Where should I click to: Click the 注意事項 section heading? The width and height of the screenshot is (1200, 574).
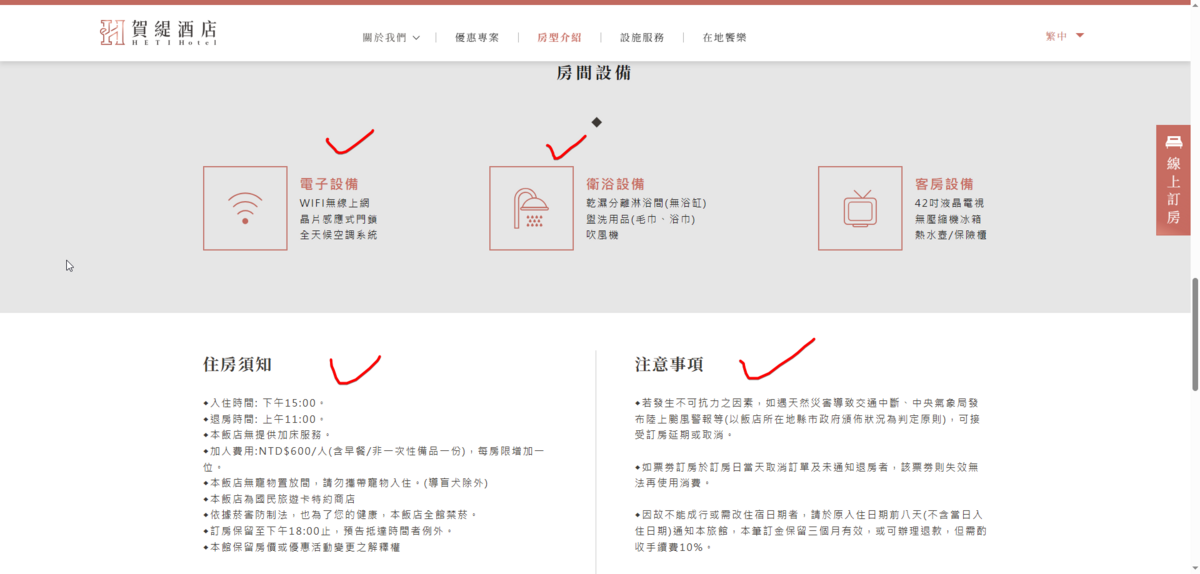point(669,364)
